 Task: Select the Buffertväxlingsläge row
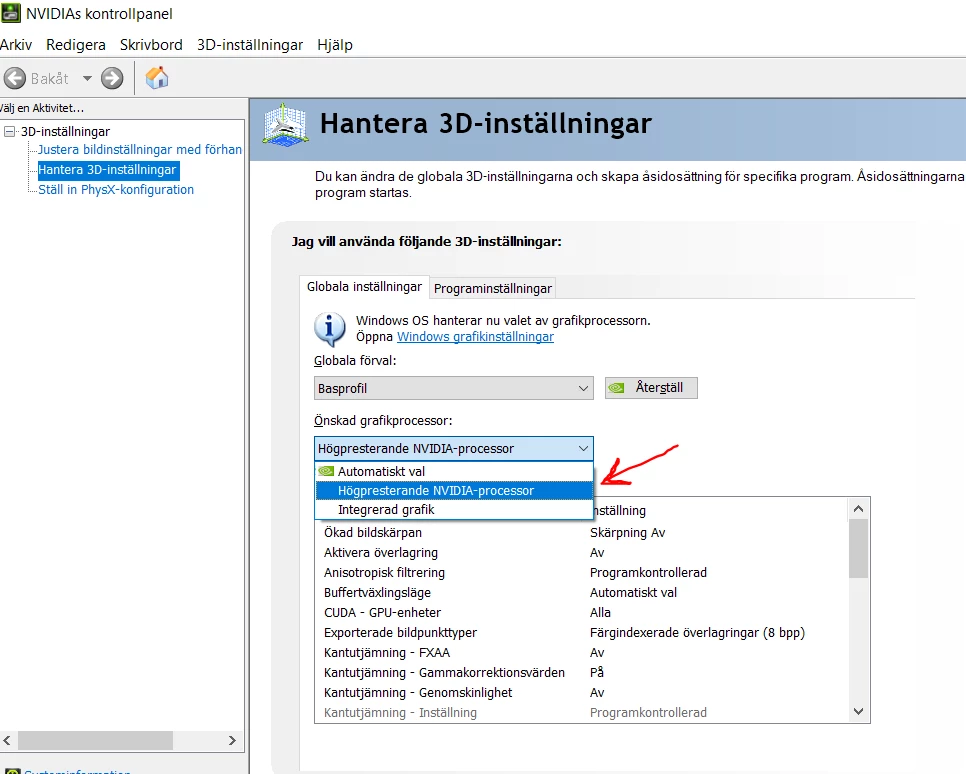coord(582,593)
